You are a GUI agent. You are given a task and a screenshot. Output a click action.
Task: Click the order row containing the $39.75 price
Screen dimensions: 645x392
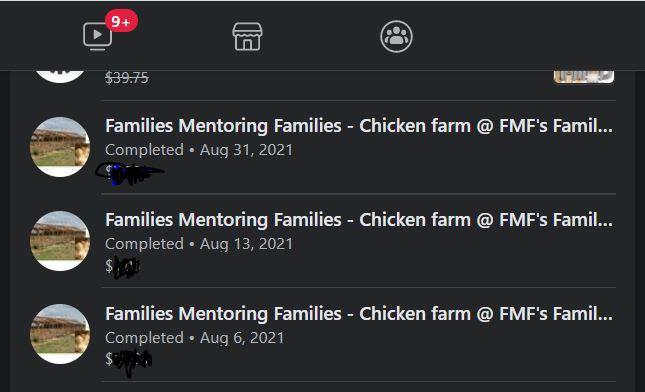click(x=324, y=77)
